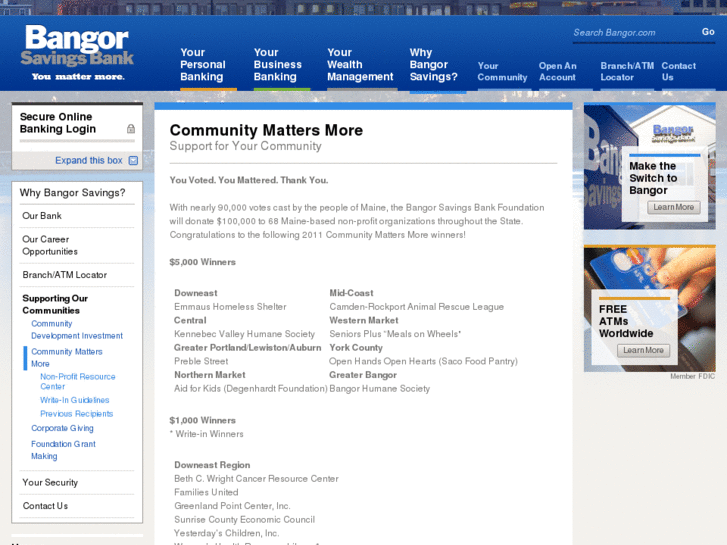This screenshot has height=545, width=727.
Task: Click Sunrise County Economic Council text
Action: 244,519
